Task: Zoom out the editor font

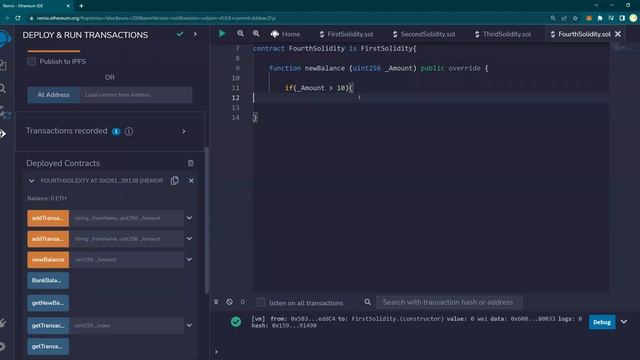Action: click(240, 33)
